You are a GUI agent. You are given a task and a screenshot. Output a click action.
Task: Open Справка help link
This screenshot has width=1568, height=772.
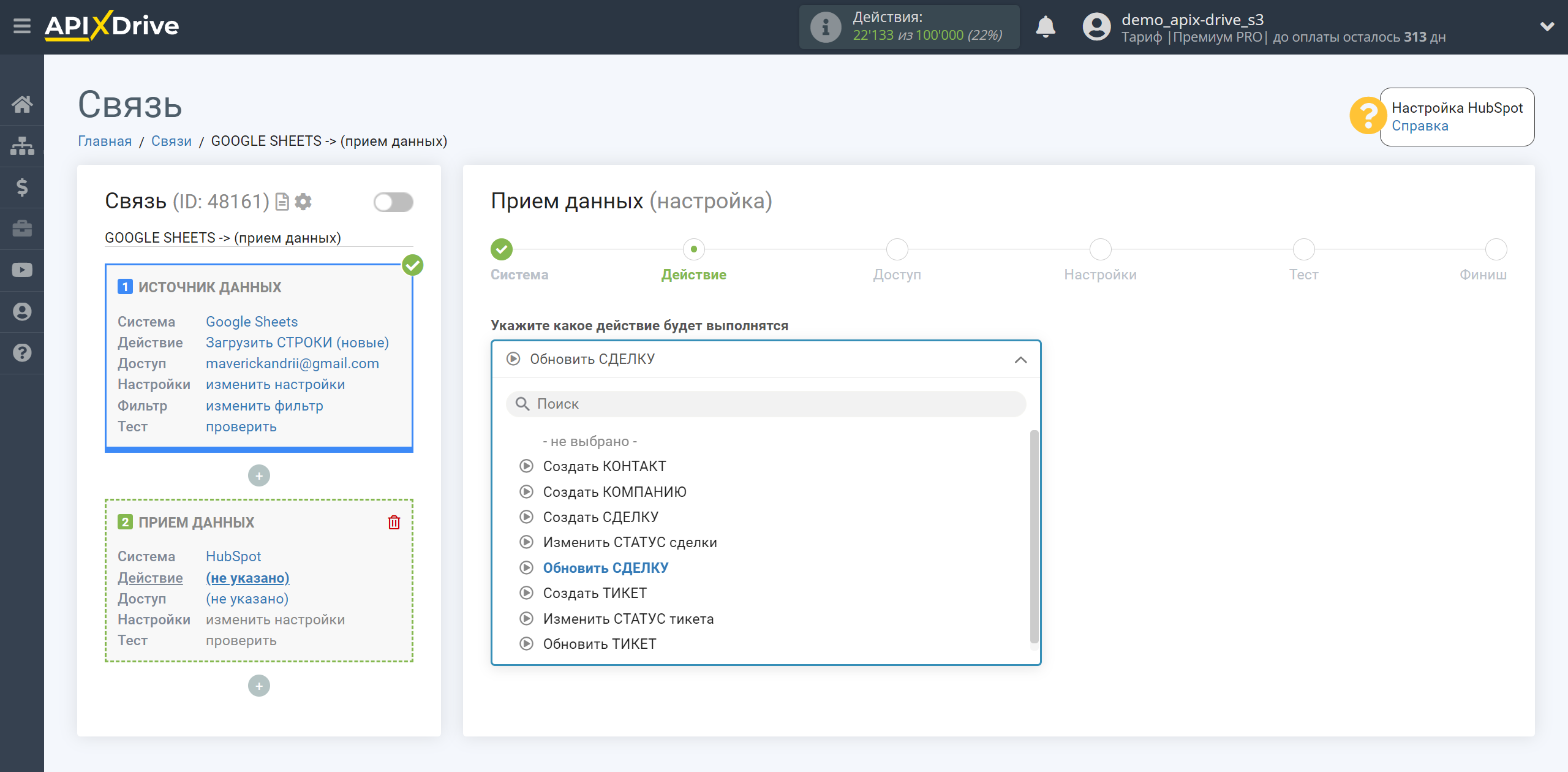point(1420,126)
